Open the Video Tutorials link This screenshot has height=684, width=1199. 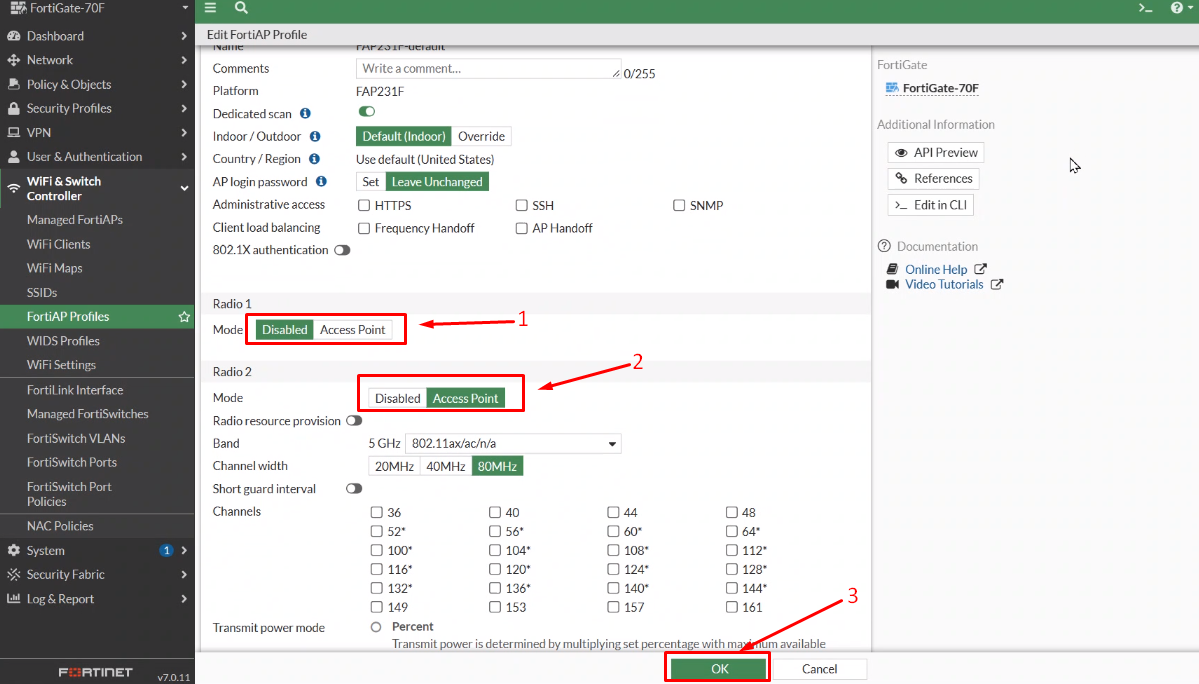(x=944, y=284)
